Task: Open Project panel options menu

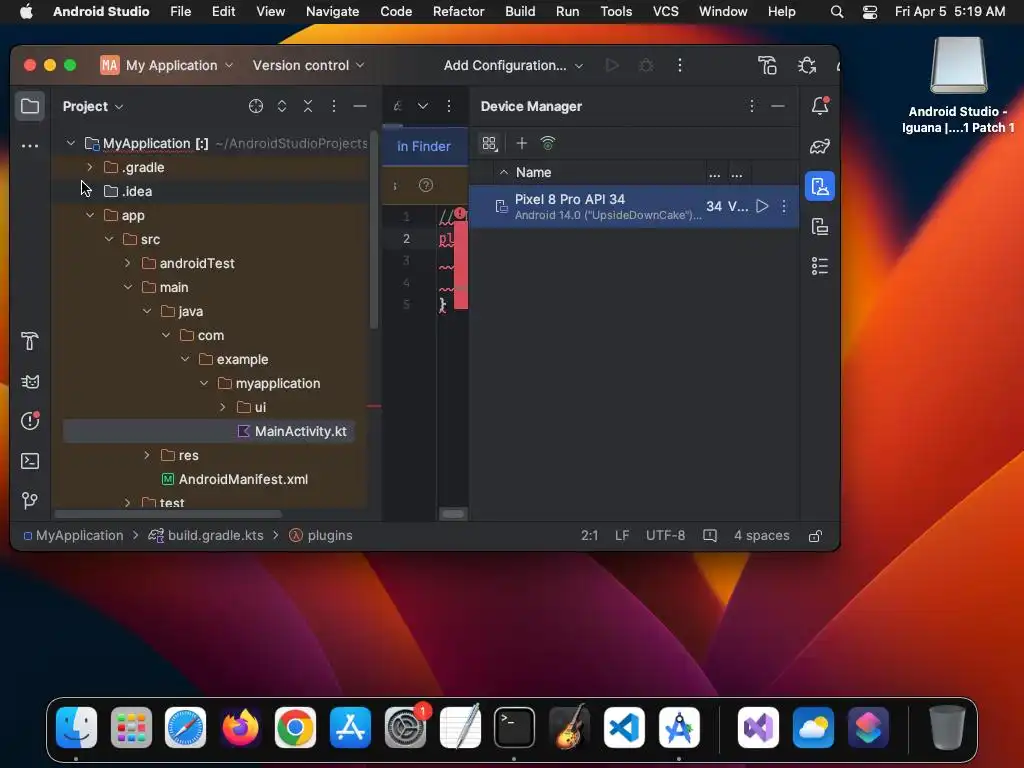Action: pyautogui.click(x=334, y=106)
